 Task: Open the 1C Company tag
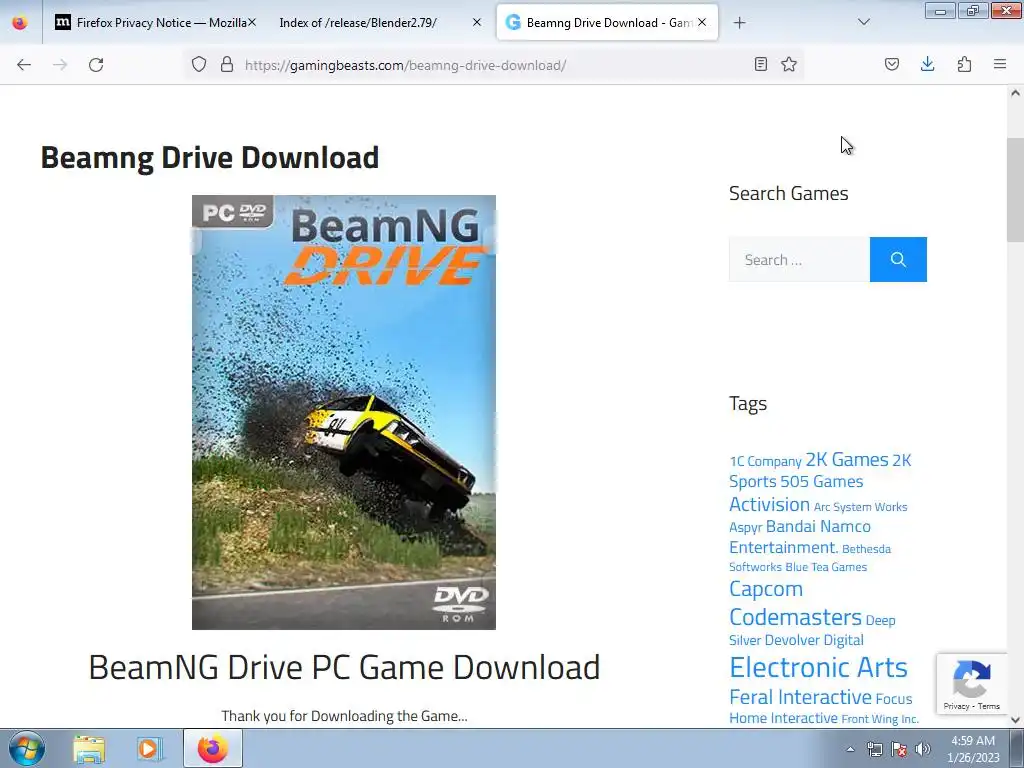(x=765, y=461)
